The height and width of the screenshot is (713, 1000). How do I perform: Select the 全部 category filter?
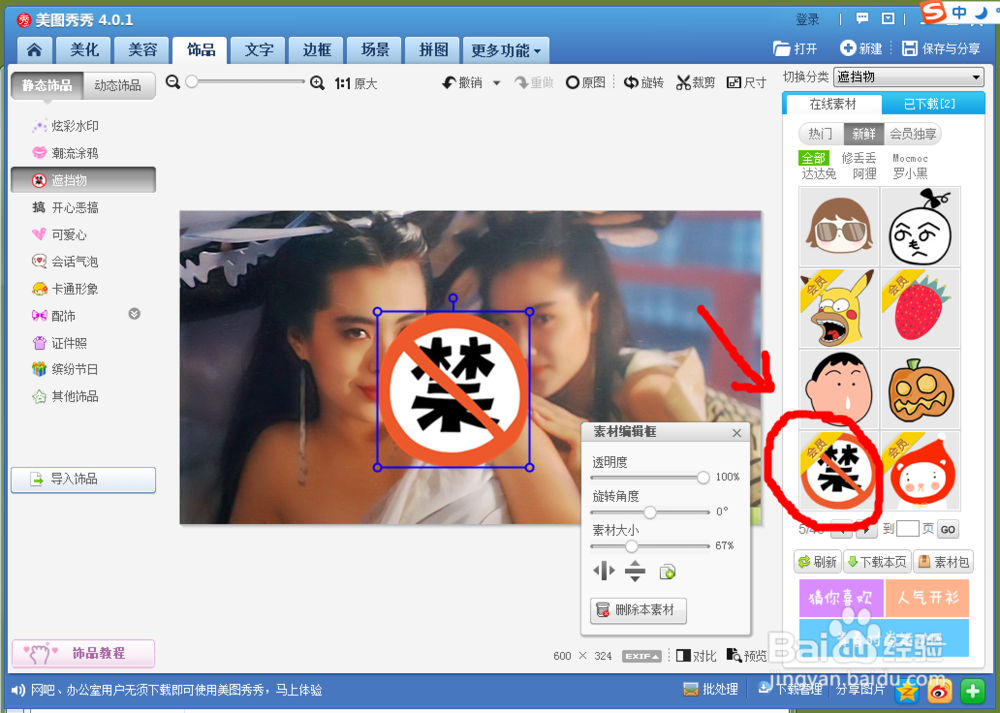[814, 158]
